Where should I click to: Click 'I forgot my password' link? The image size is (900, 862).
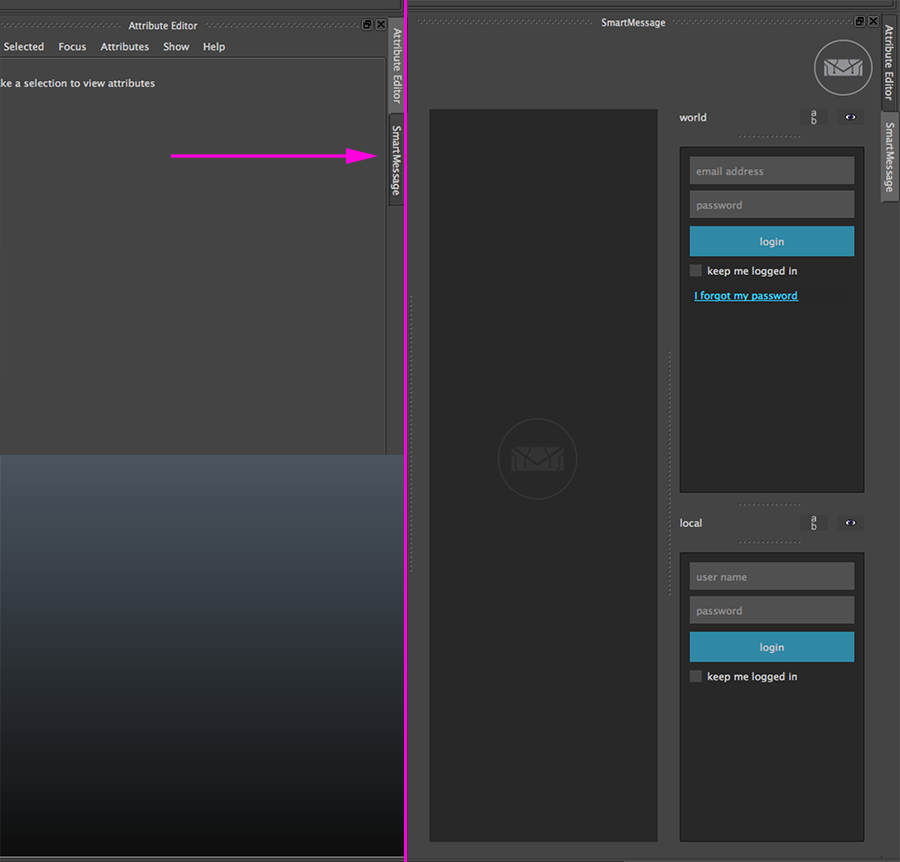tap(746, 296)
